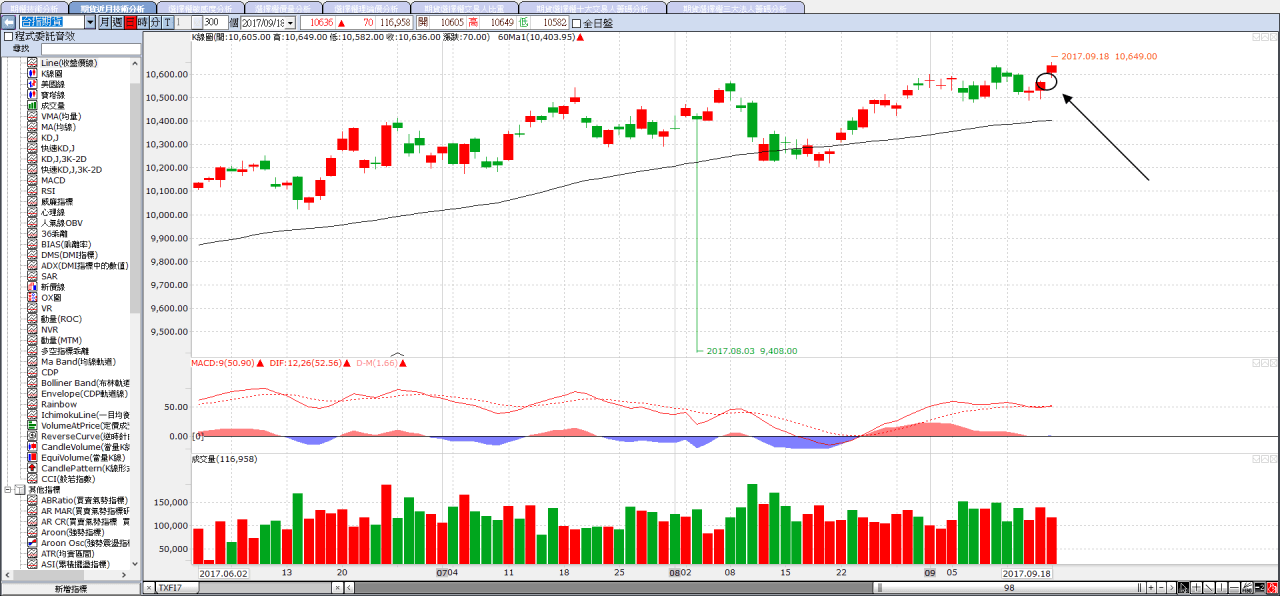Click the Aroon Osc indicator icon

[32, 542]
